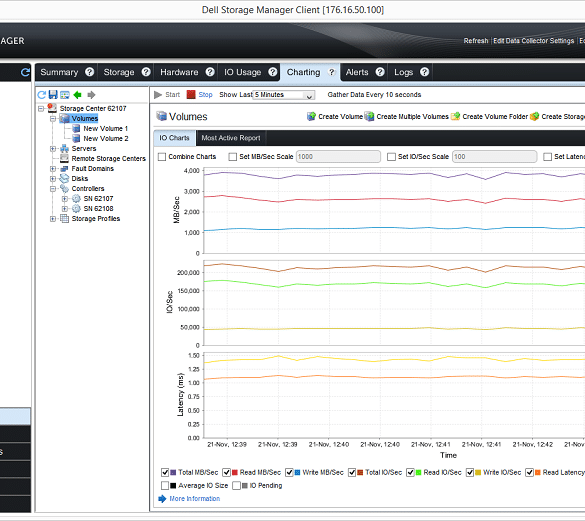
Task: Click the MB/Sec scale input field
Action: [338, 157]
